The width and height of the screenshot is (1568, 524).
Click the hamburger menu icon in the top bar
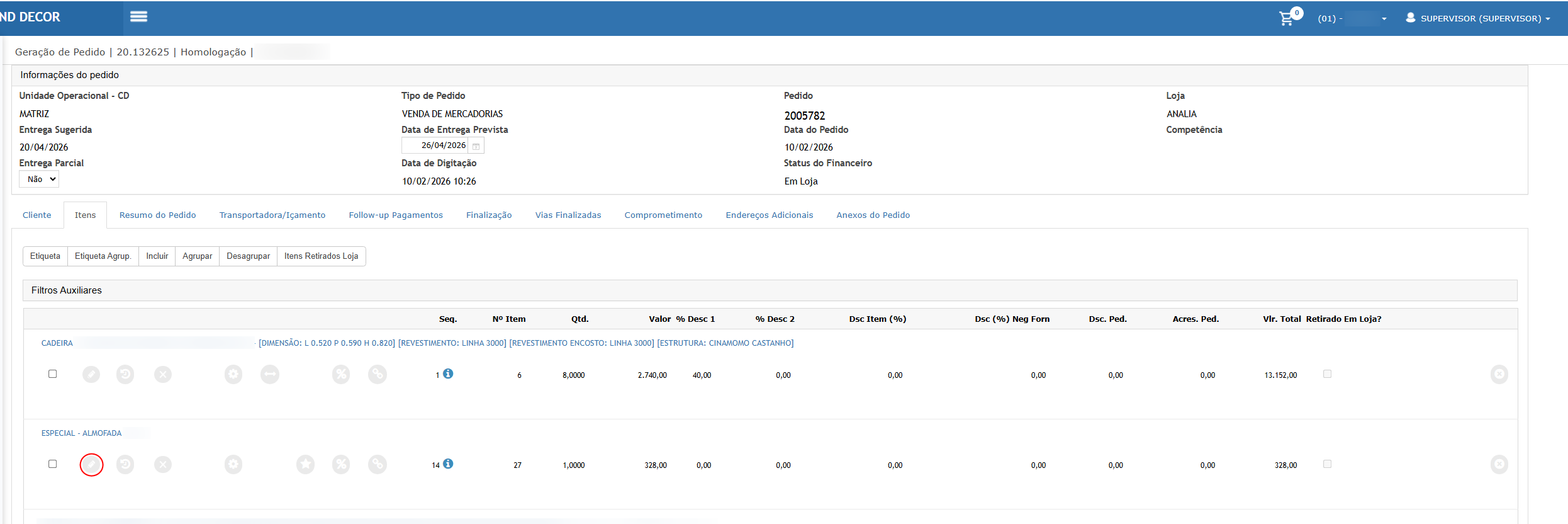pyautogui.click(x=138, y=17)
